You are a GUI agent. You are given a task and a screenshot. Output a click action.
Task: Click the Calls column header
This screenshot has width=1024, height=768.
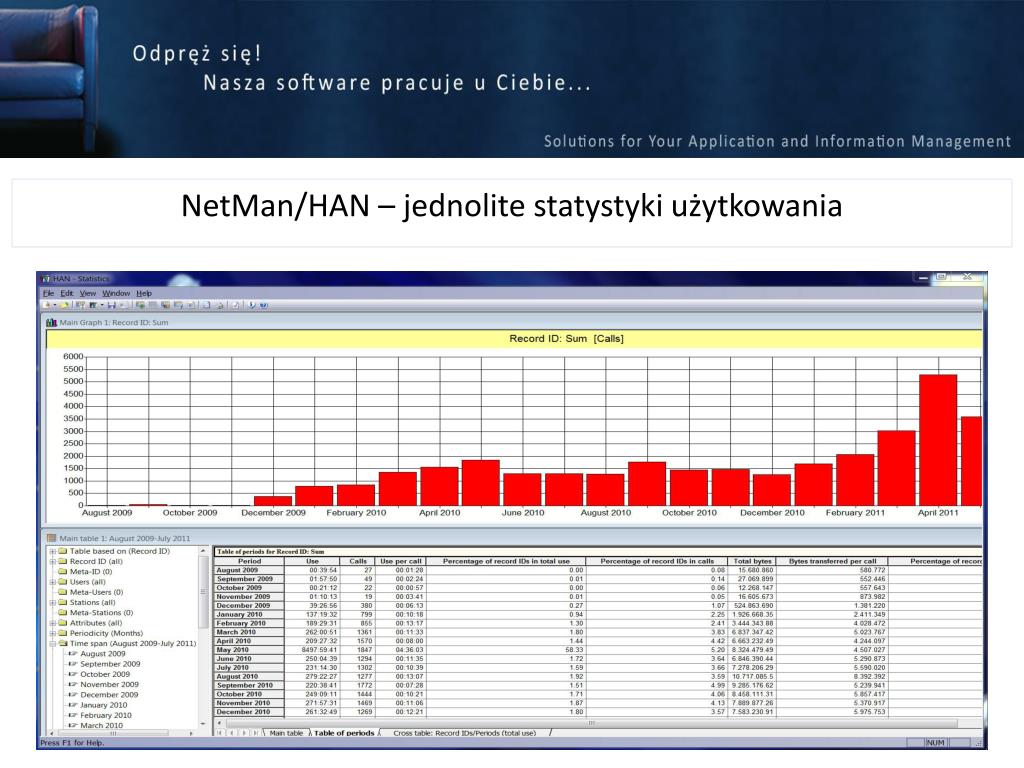point(358,561)
